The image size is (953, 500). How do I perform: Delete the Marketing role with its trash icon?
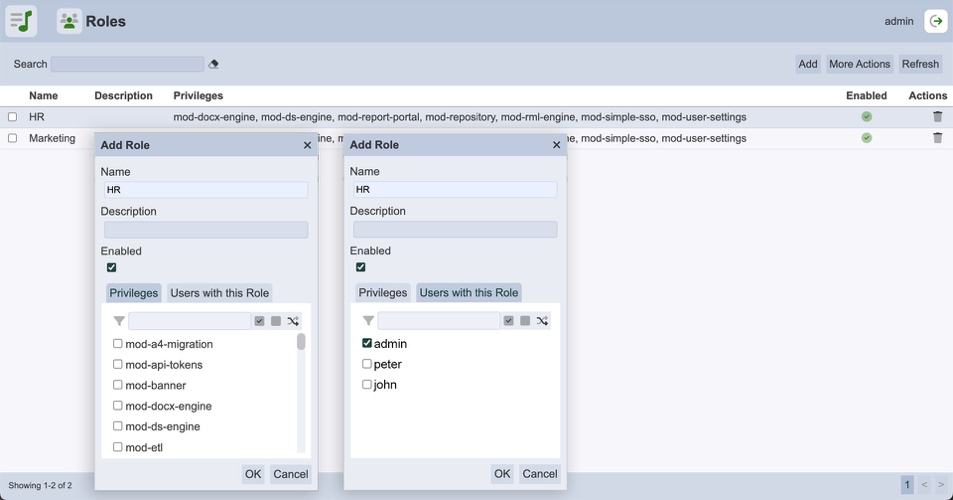coord(937,138)
